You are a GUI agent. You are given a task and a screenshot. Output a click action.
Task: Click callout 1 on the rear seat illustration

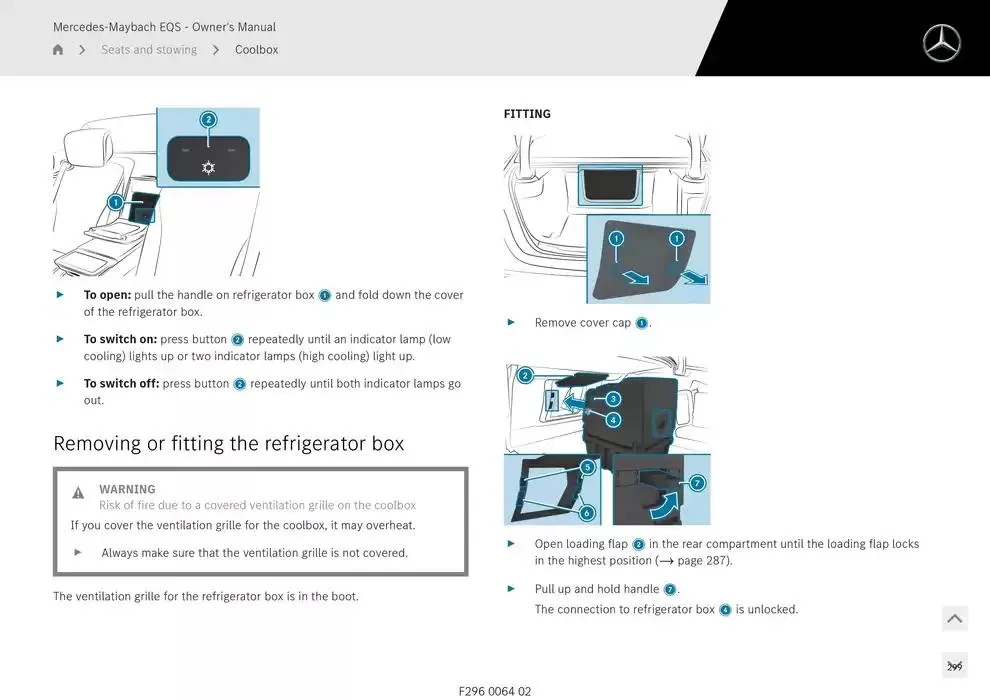[x=115, y=202]
